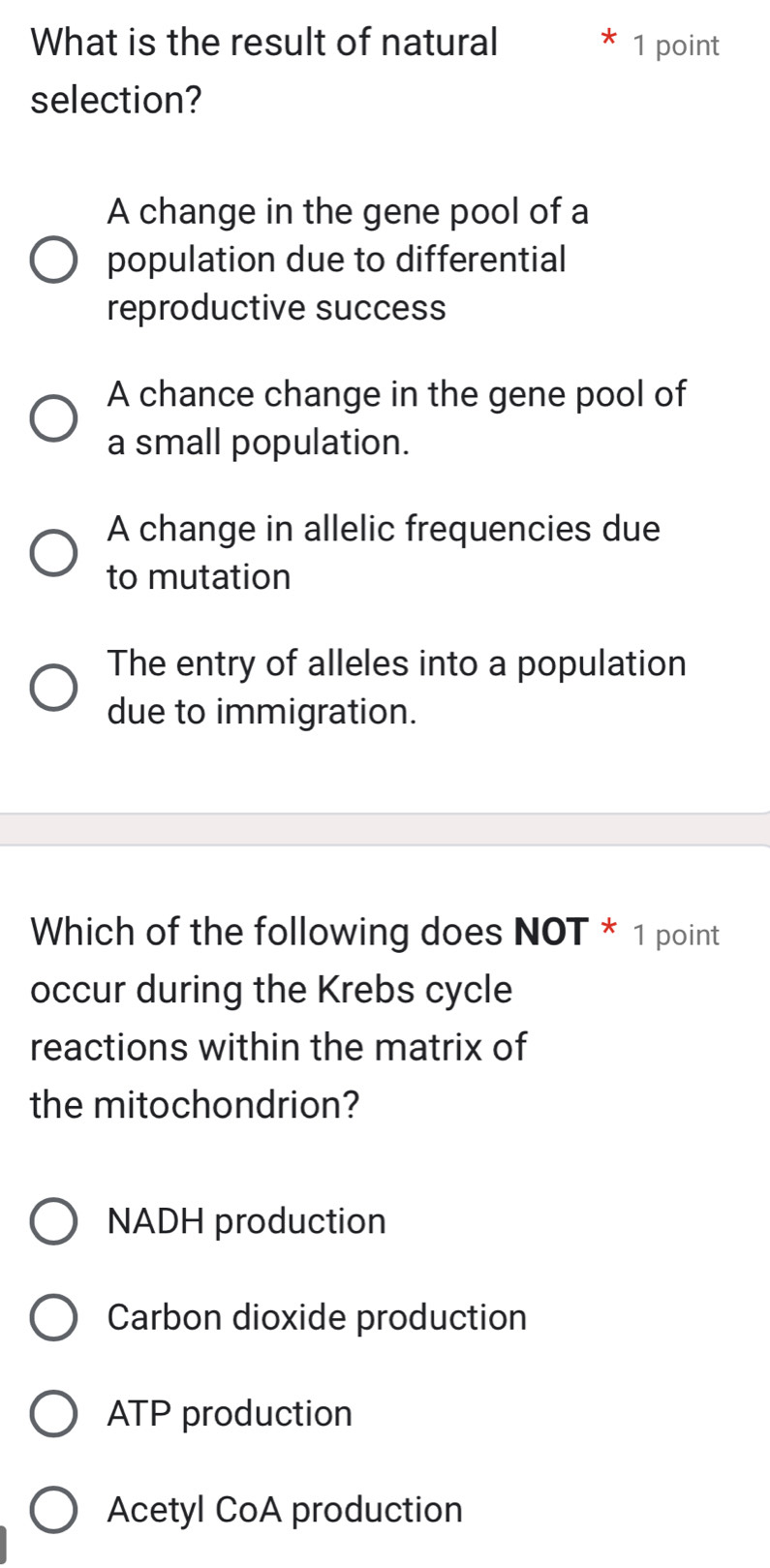
Task: Select 'A chance change in the gene pool of a small population'
Action: pos(53,417)
